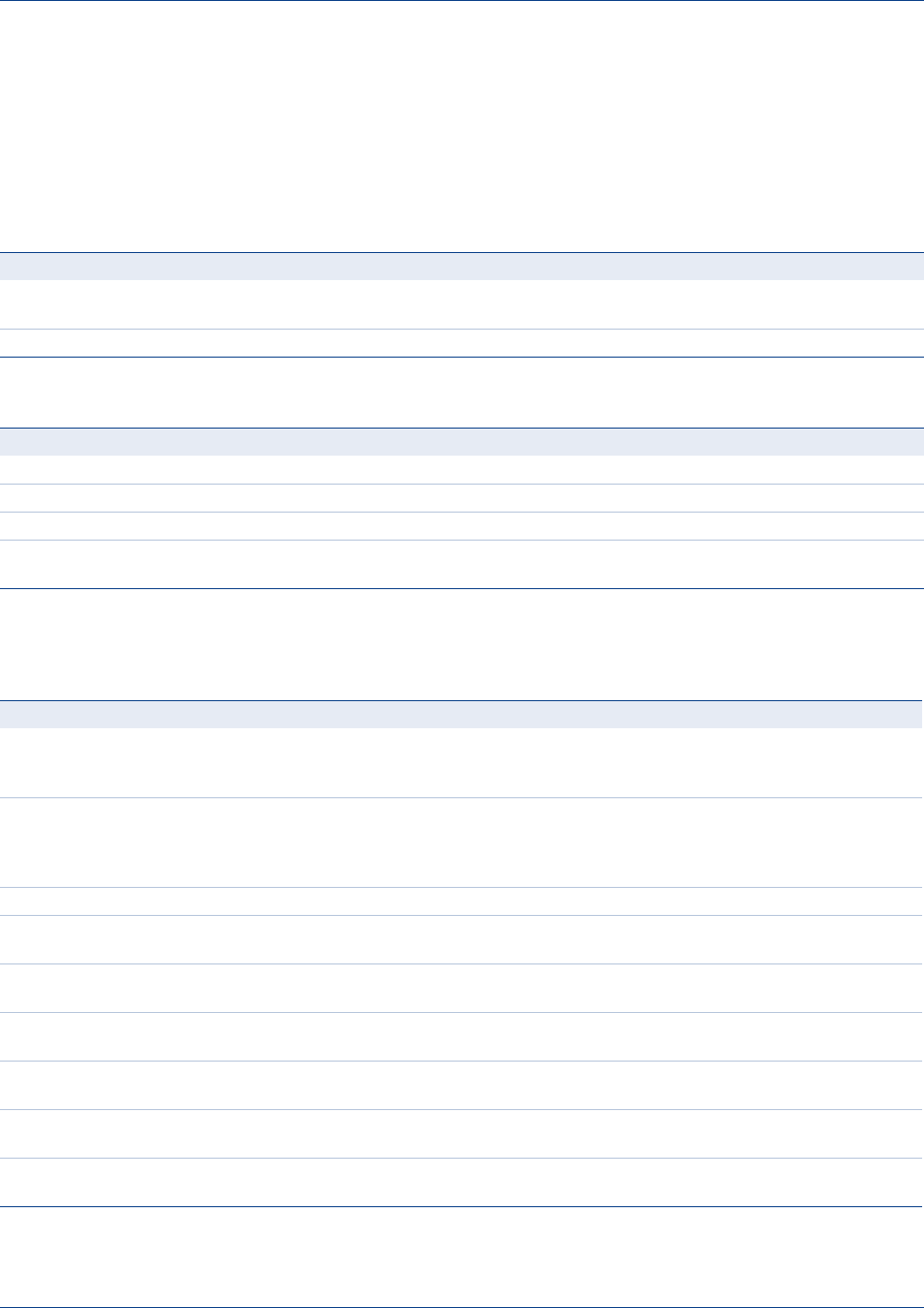The height and width of the screenshot is (1308, 924).
Task: Click the shaded header row of the first table
Action: [462, 266]
